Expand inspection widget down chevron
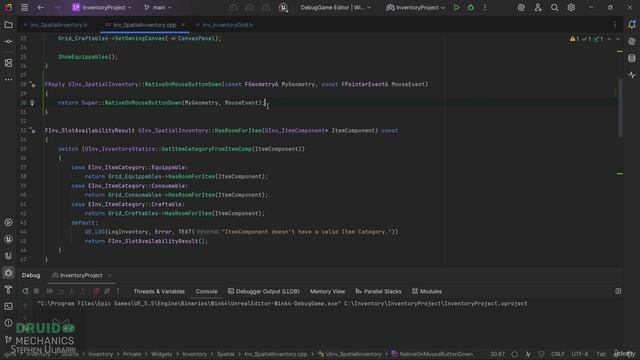The width and height of the screenshot is (640, 360). tap(618, 39)
